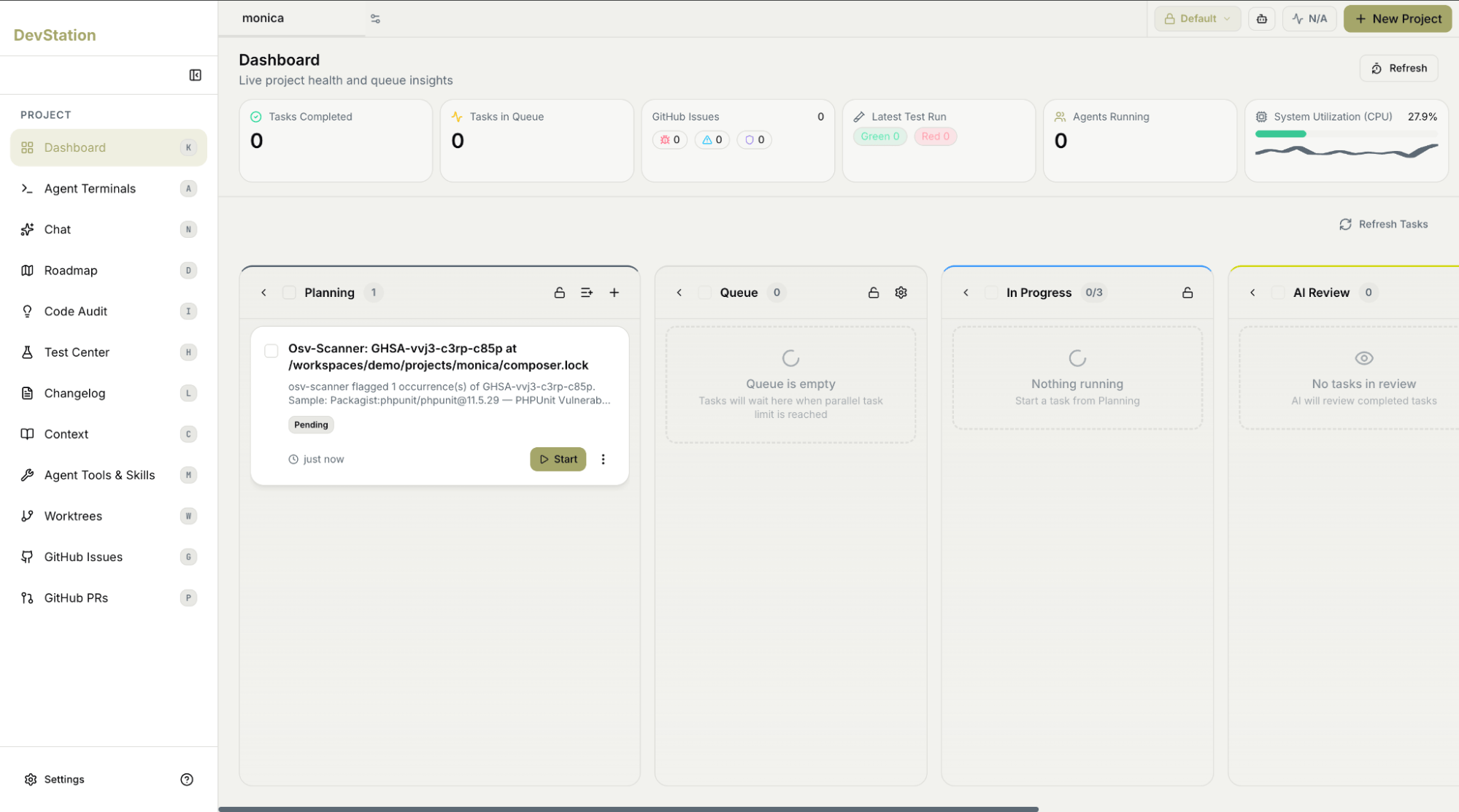The height and width of the screenshot is (812, 1459).
Task: Open Worktrees in the sidebar
Action: [109, 516]
